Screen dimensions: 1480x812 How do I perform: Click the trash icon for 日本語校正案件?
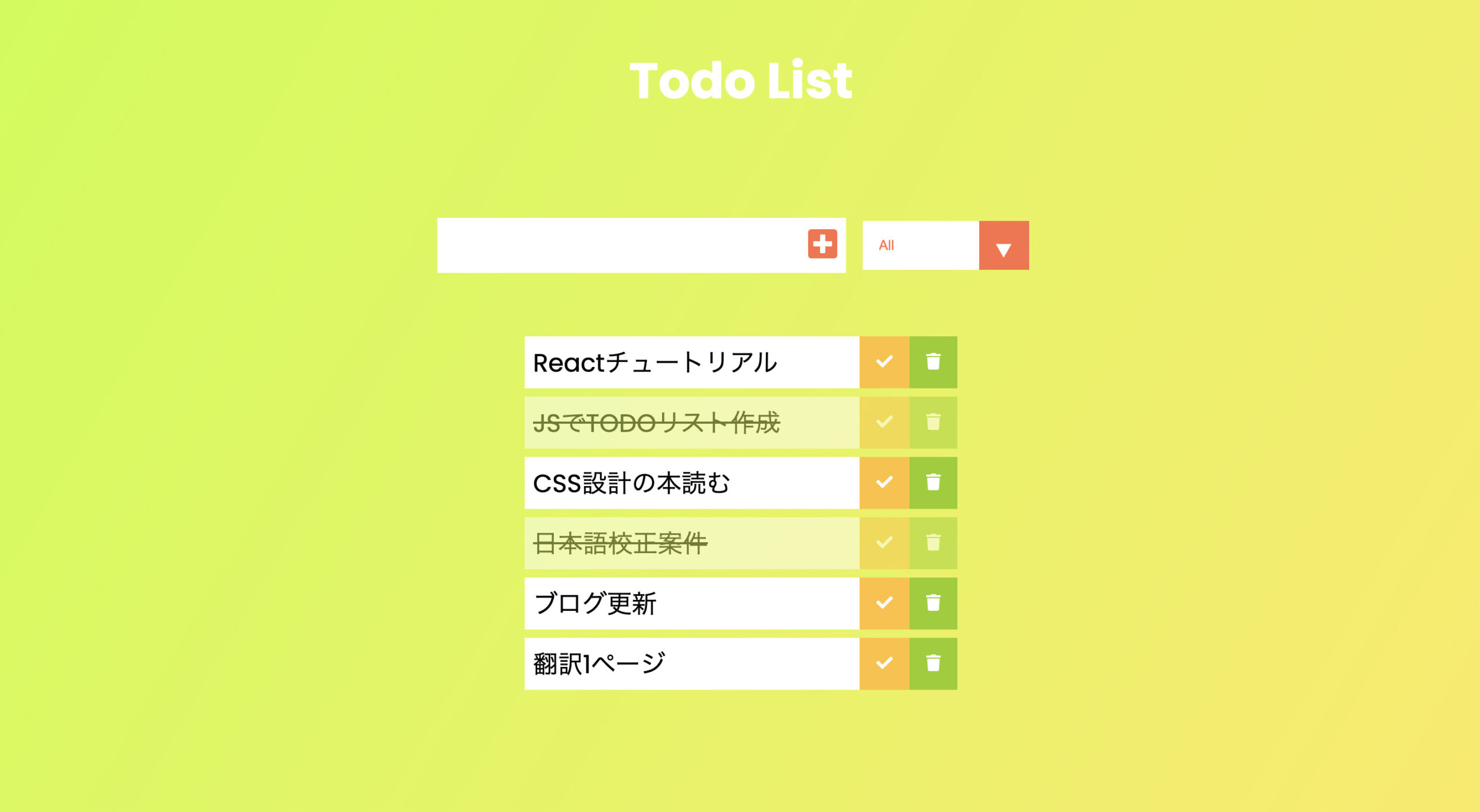tap(933, 543)
